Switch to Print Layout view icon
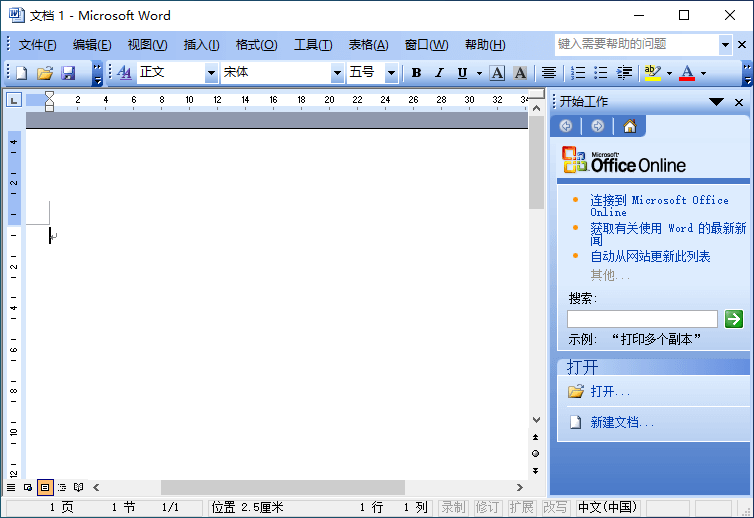 [45, 487]
